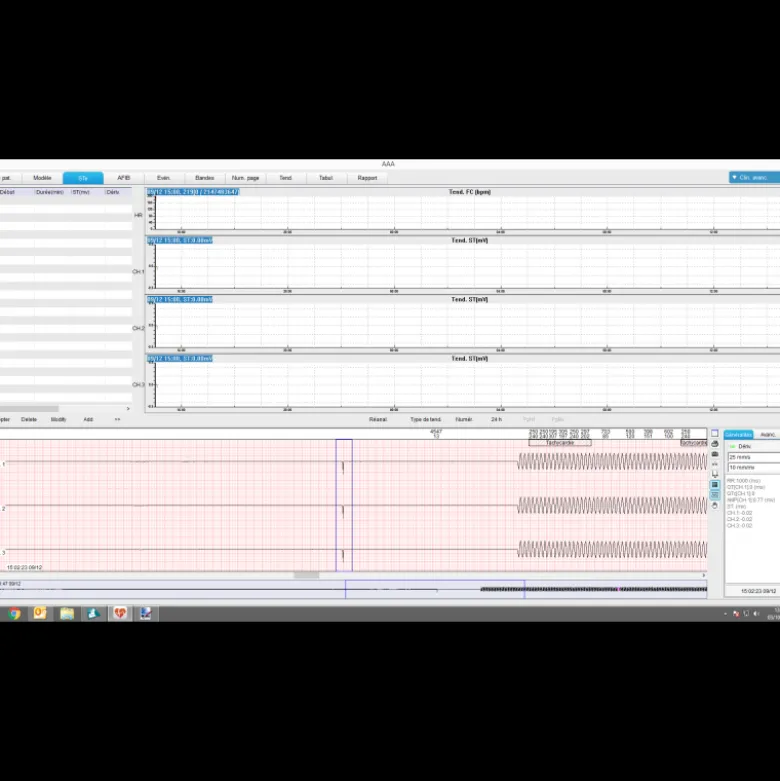Image resolution: width=780 pixels, height=781 pixels.
Task: Switch to the Num. page tab
Action: pyautogui.click(x=246, y=178)
